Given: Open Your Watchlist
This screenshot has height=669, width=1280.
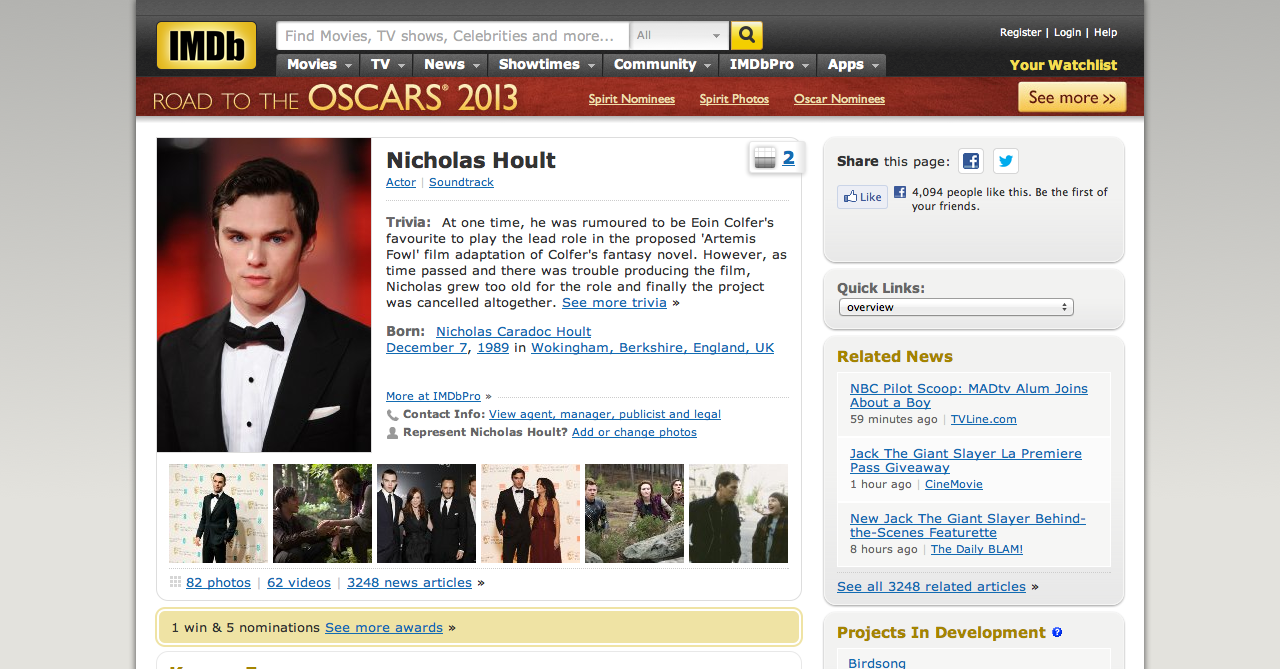Looking at the screenshot, I should [x=1063, y=65].
